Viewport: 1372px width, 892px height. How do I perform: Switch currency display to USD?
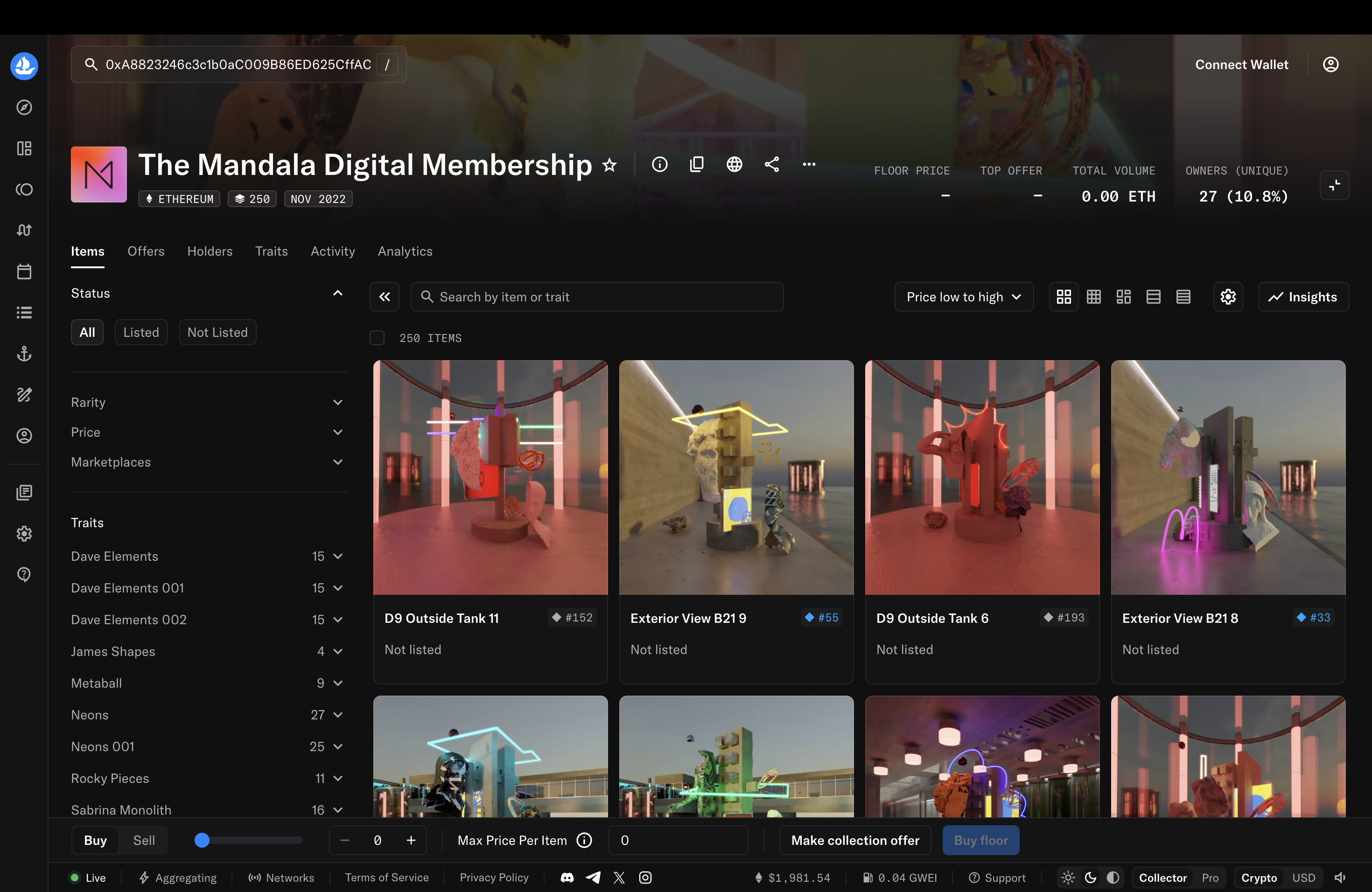pos(1303,877)
